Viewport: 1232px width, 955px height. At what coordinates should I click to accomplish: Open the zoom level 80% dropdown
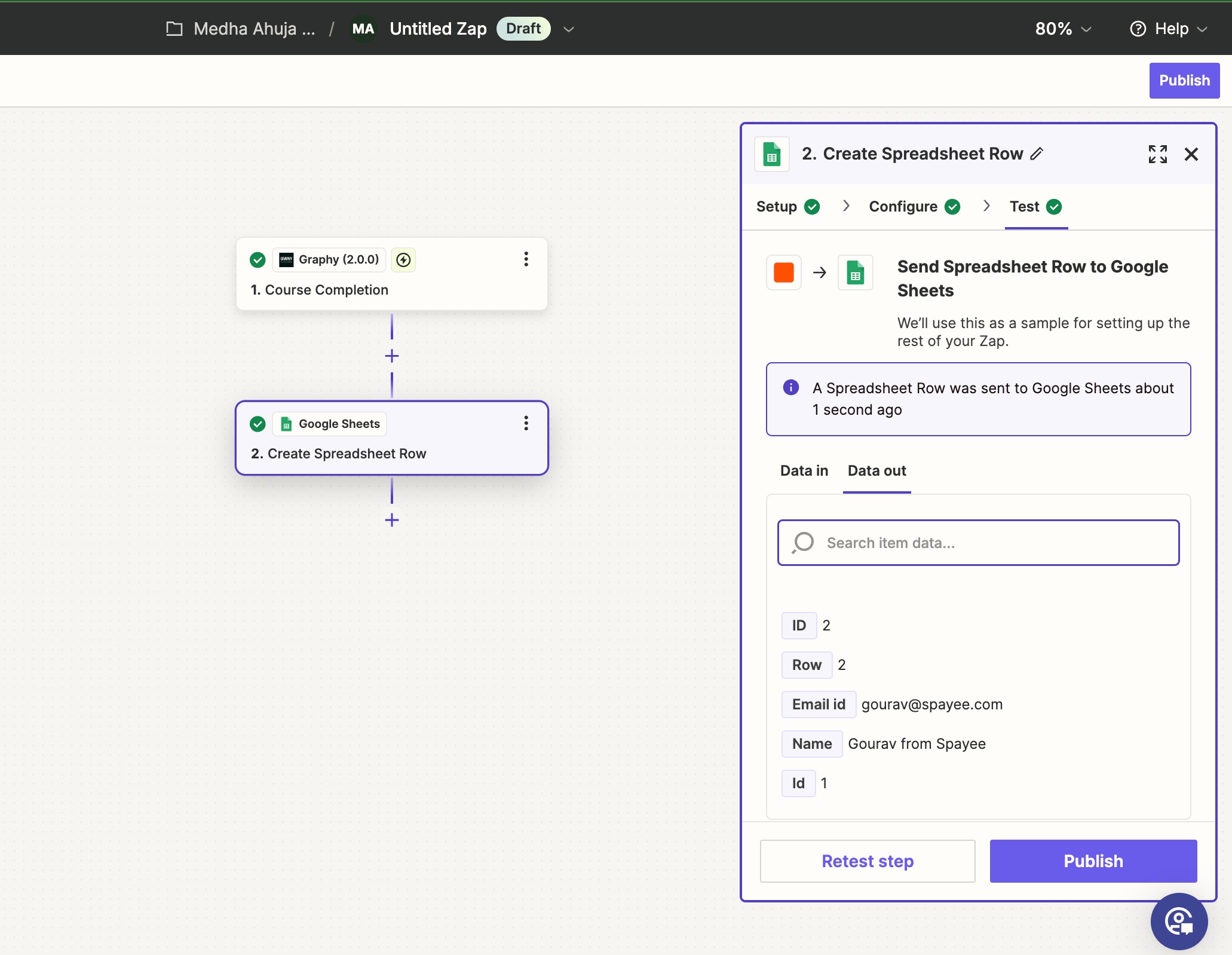tap(1063, 29)
